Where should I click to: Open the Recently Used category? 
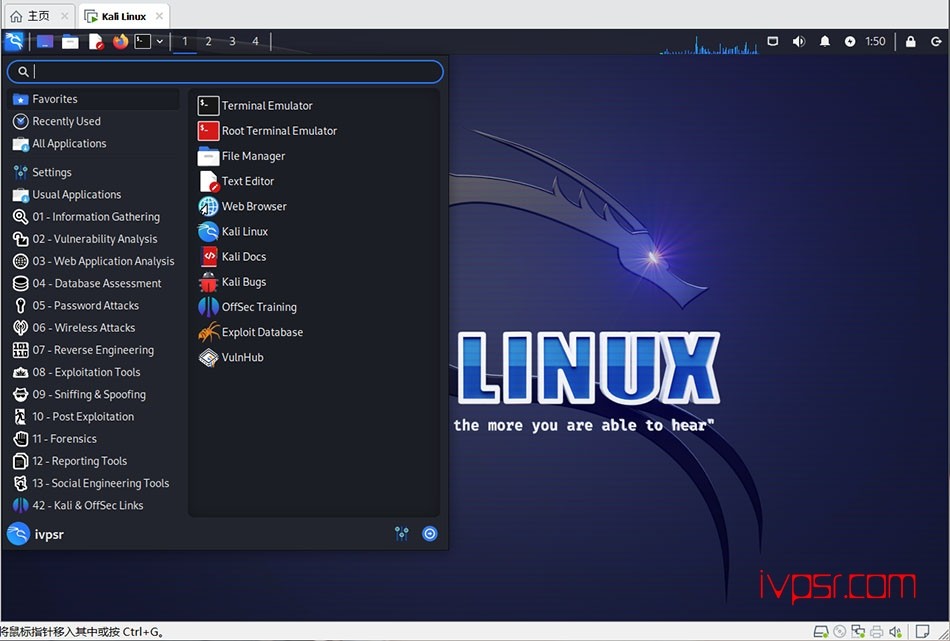click(x=94, y=121)
